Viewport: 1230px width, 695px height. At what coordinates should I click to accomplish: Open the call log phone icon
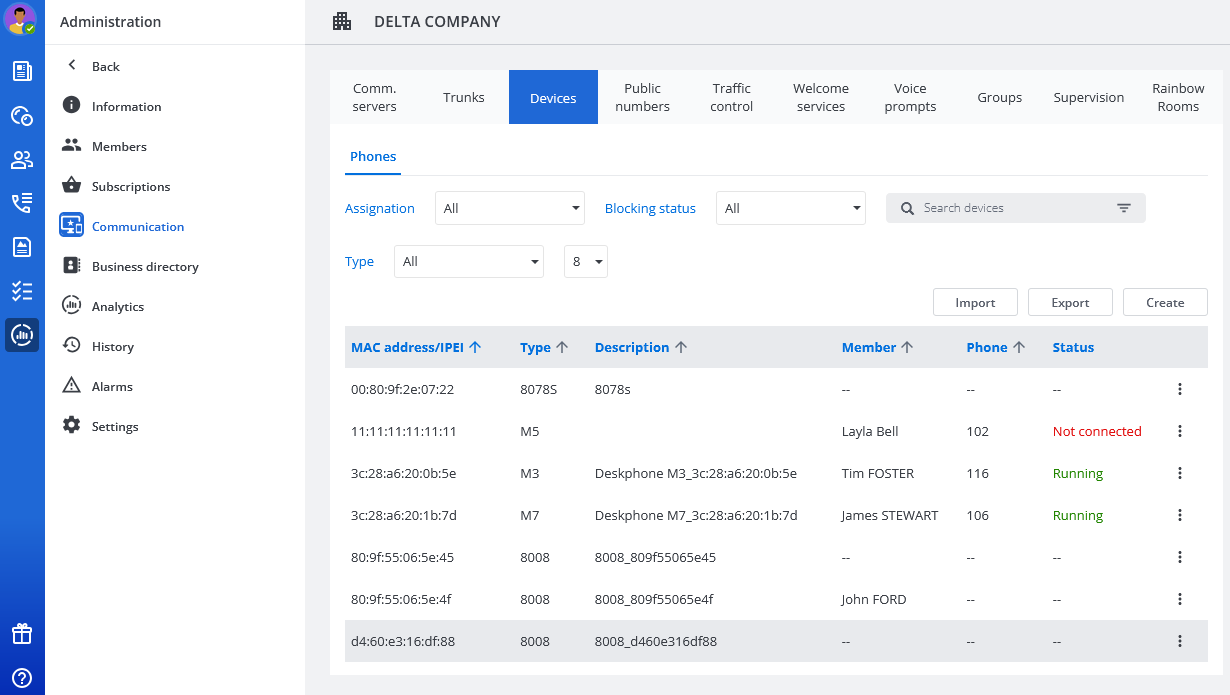pos(22,203)
